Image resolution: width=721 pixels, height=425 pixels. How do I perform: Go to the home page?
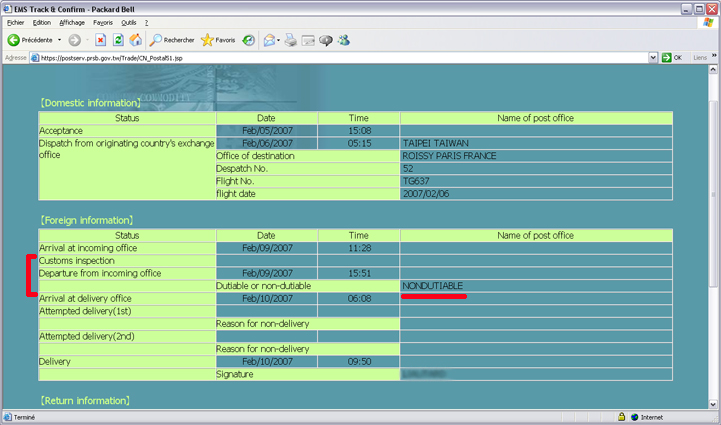[135, 40]
